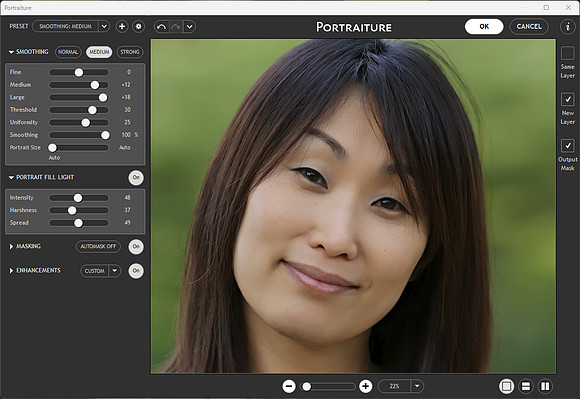Adjust the Large smoothing slider
The width and height of the screenshot is (580, 399).
(x=79, y=98)
